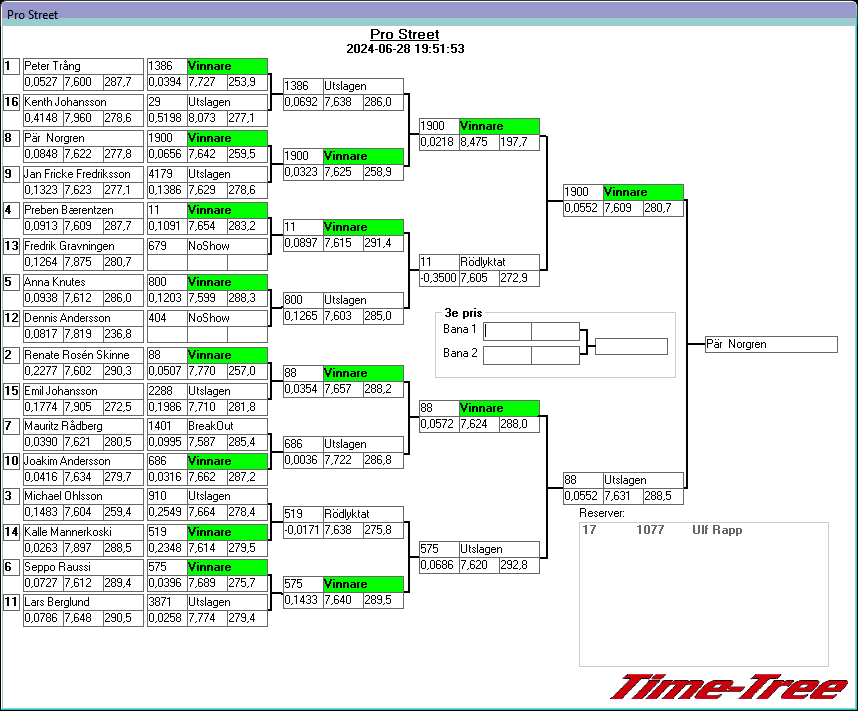Viewport: 858px width, 711px height.
Task: Click seed number 16 box
Action: (11, 103)
